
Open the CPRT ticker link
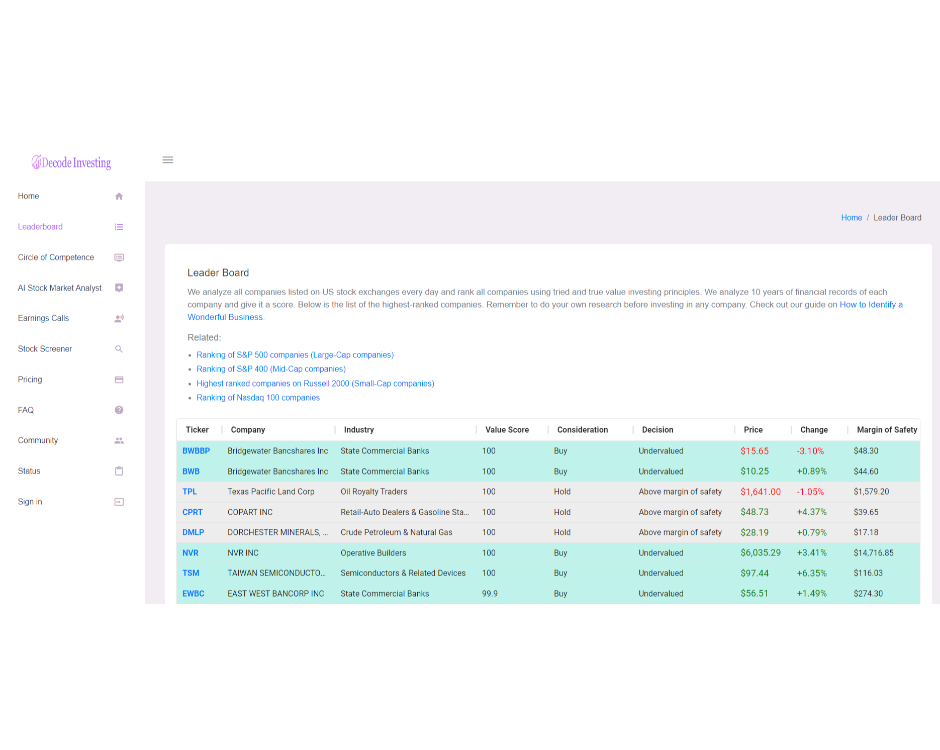(x=192, y=512)
